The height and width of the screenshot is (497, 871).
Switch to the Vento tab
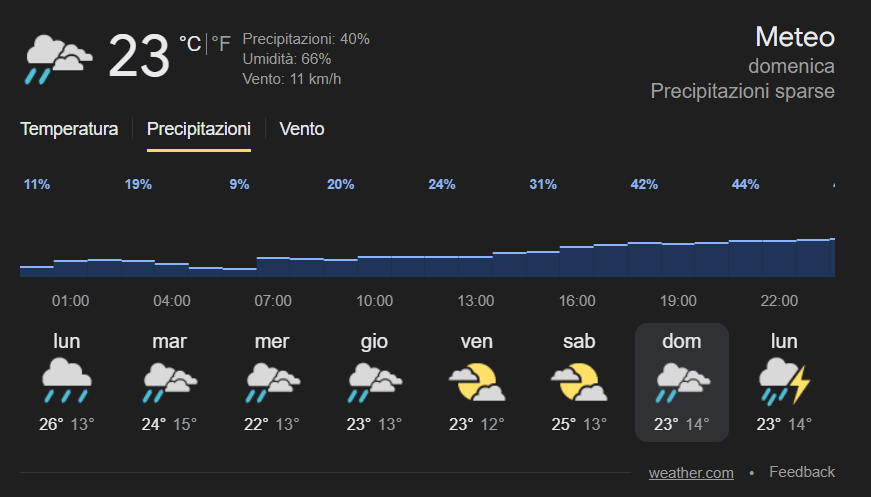302,129
